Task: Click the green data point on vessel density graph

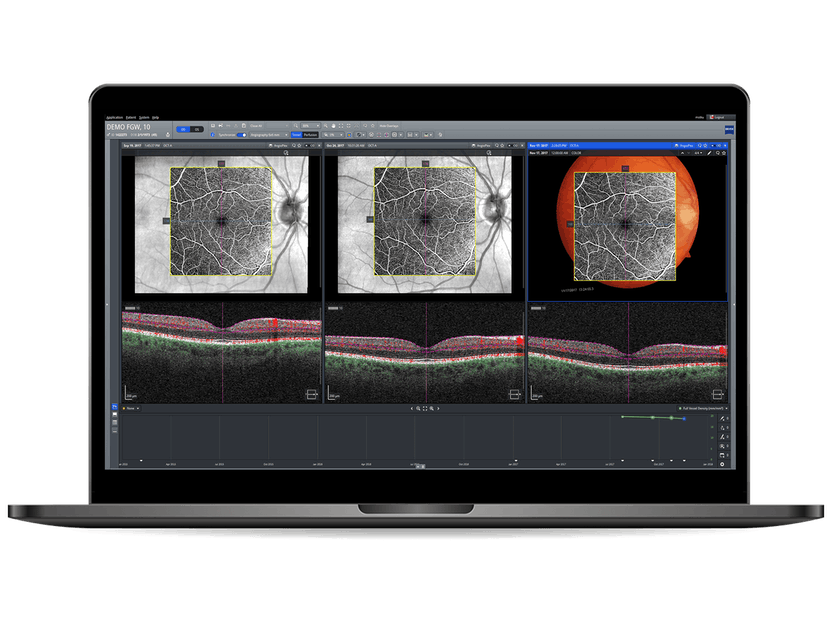Action: coord(653,417)
